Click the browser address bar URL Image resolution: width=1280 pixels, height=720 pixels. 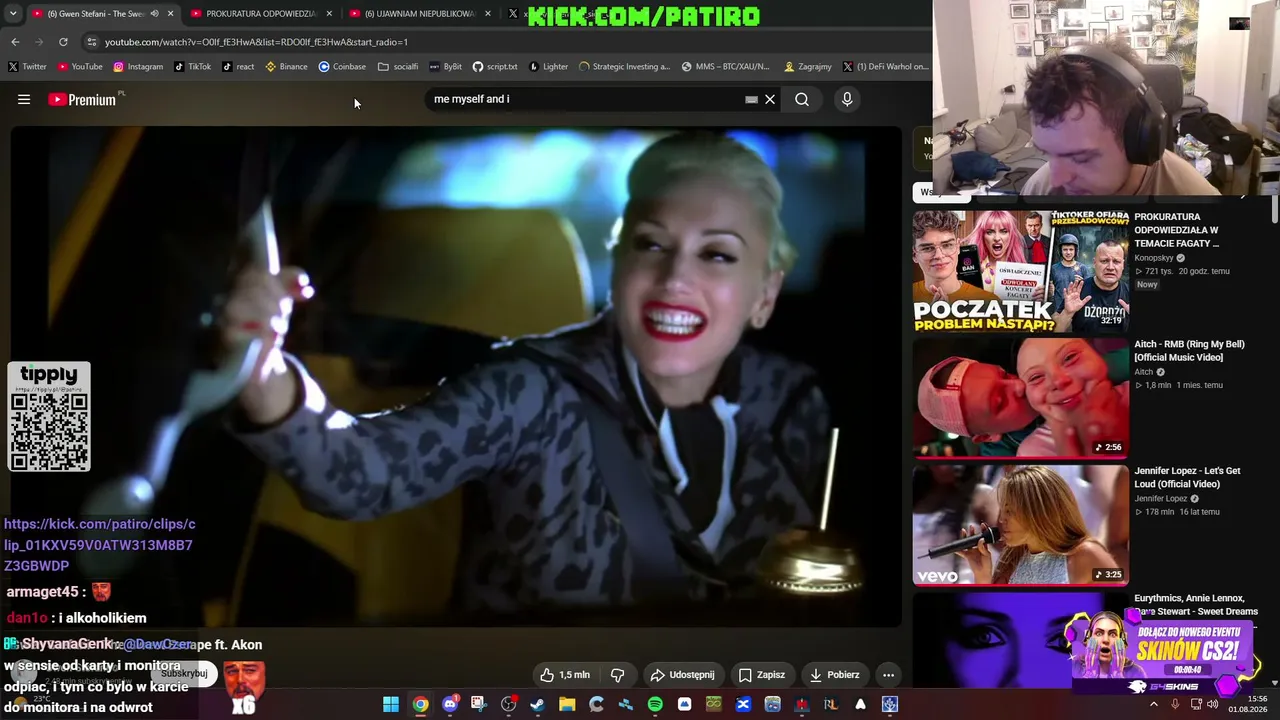tap(256, 42)
